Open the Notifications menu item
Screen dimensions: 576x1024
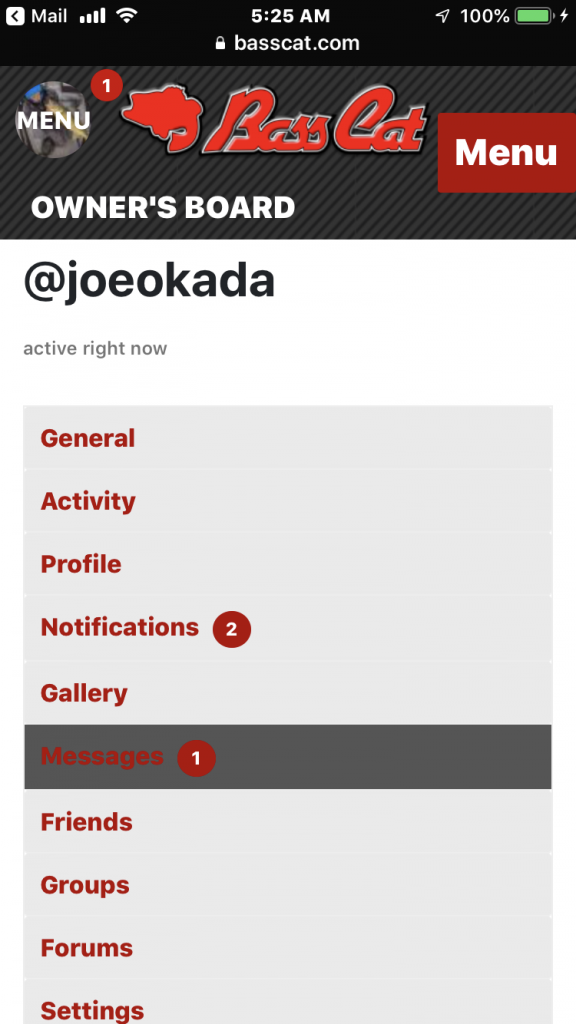click(288, 628)
